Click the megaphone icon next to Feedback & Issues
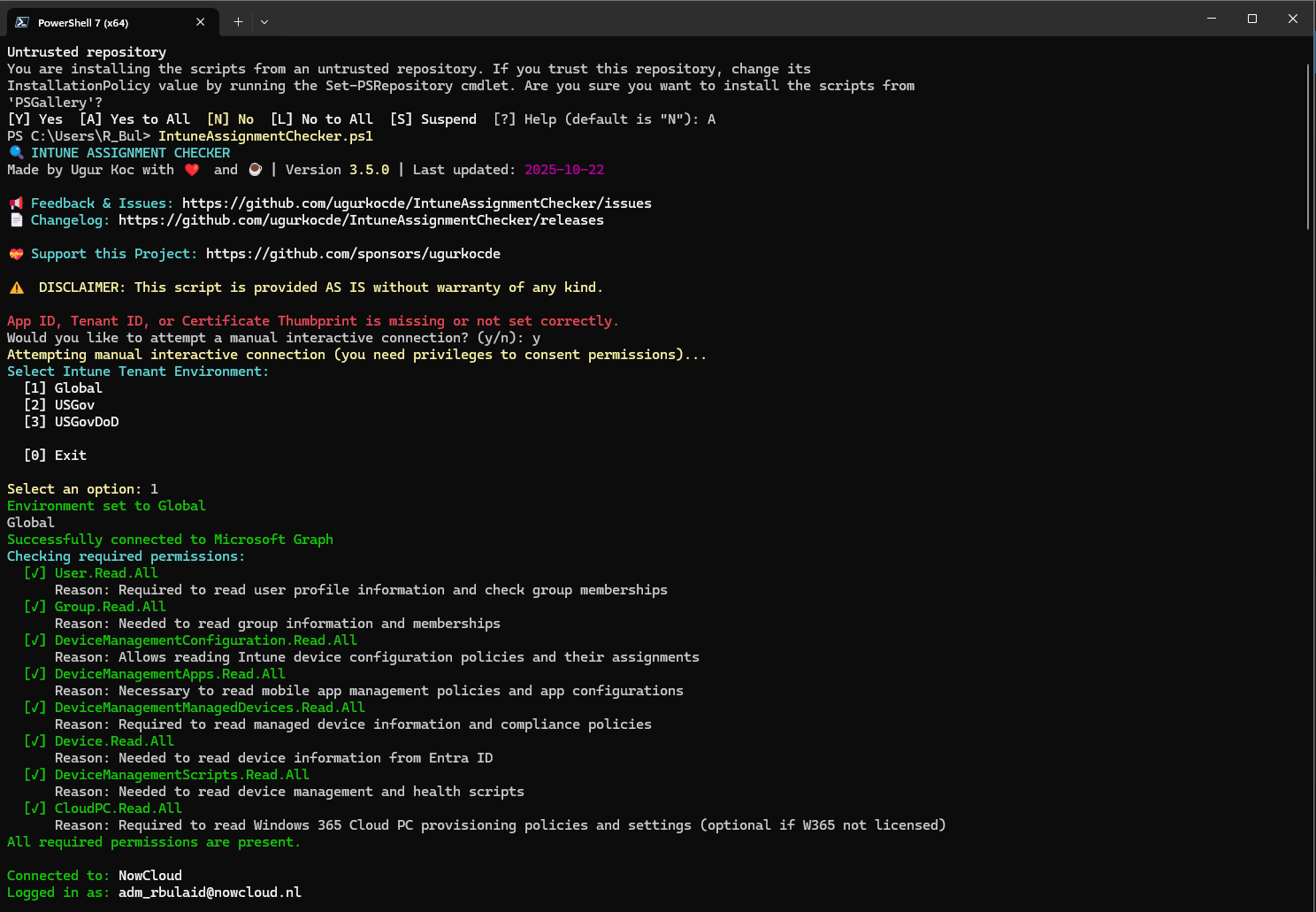Image resolution: width=1316 pixels, height=912 pixels. tap(16, 203)
